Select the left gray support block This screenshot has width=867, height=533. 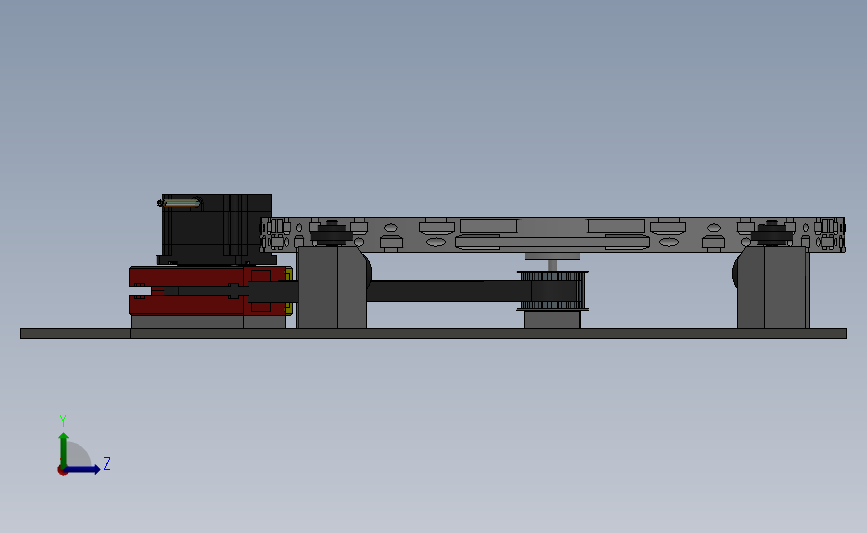coord(332,288)
